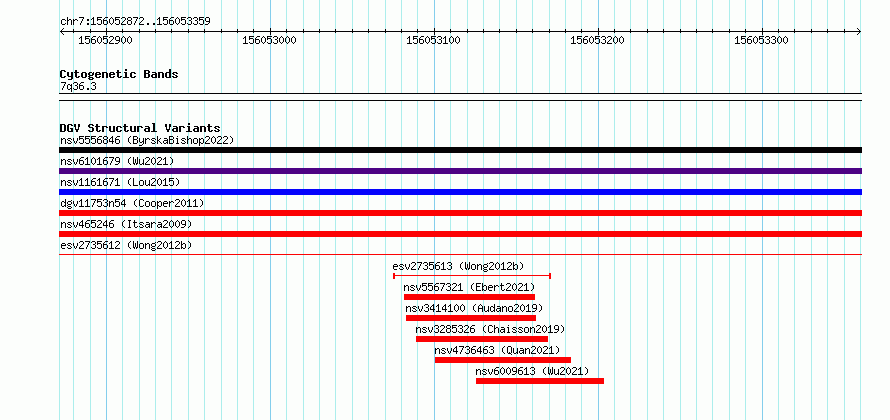Click ruler position 156053100

434,40
